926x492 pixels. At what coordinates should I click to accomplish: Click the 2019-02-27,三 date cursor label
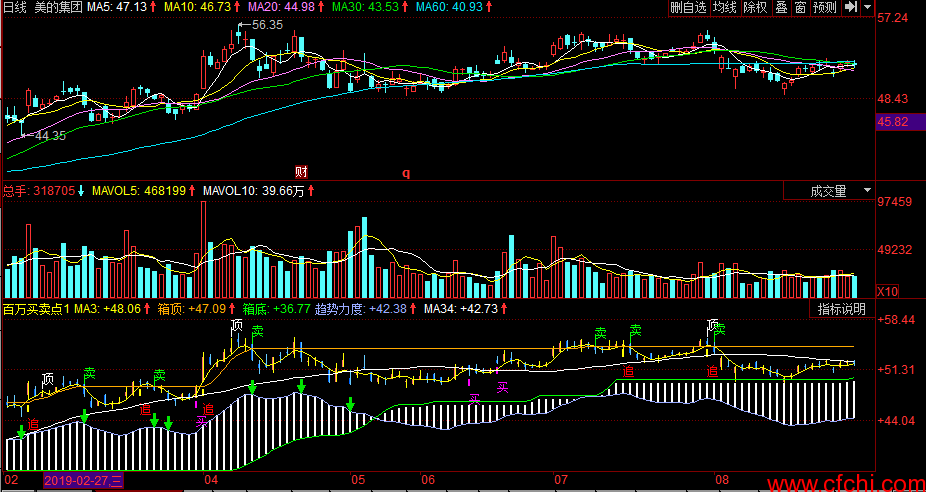coord(83,481)
